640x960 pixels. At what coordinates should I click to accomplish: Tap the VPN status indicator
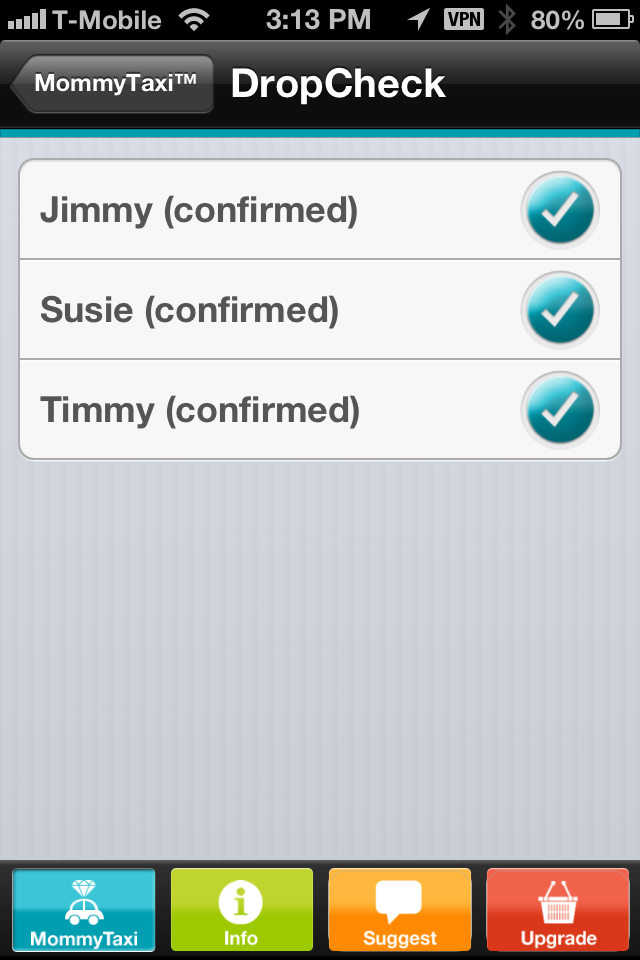[463, 18]
